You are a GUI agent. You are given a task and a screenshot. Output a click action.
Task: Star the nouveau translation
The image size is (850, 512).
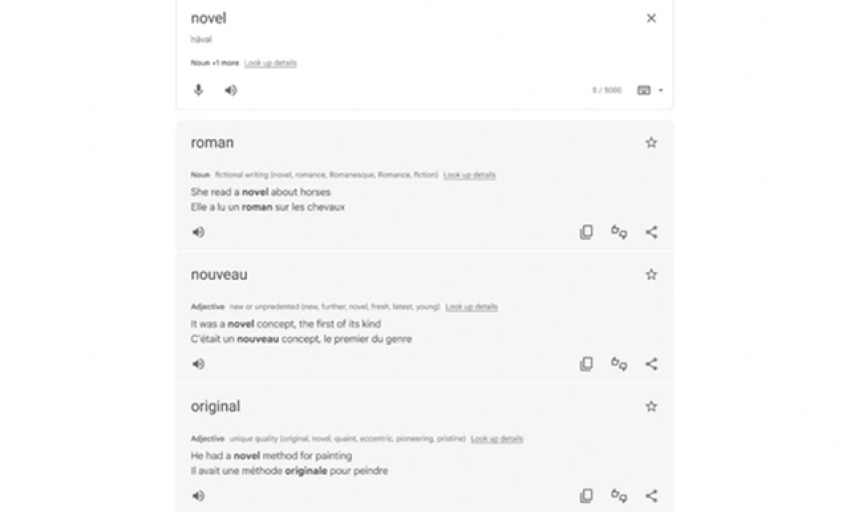[x=651, y=274]
